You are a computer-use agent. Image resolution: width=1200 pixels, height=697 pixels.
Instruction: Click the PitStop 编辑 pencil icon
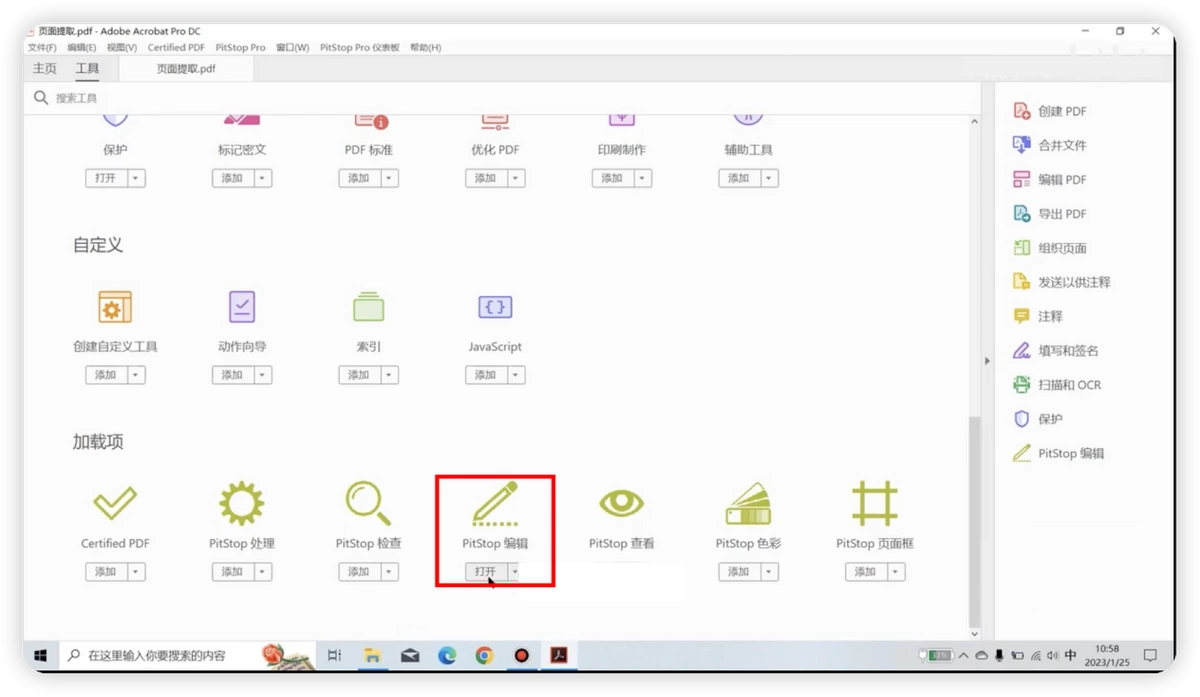pos(495,503)
